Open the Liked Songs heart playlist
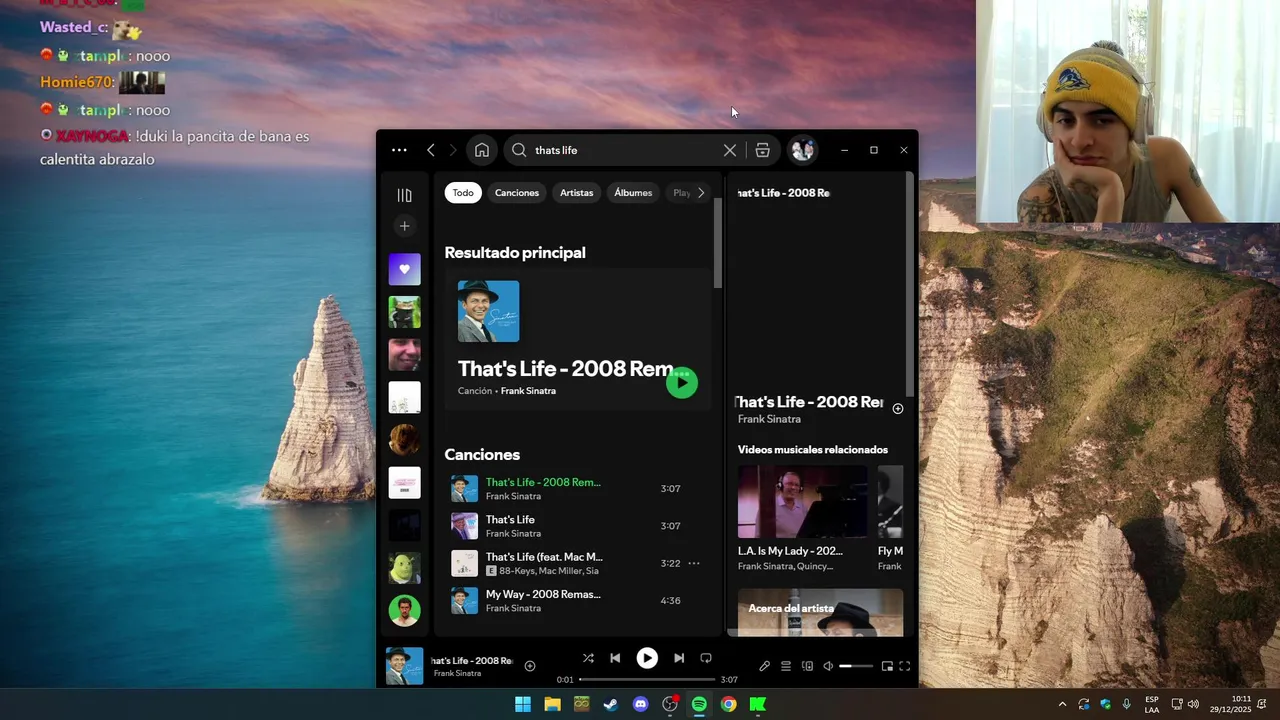 pyautogui.click(x=404, y=269)
